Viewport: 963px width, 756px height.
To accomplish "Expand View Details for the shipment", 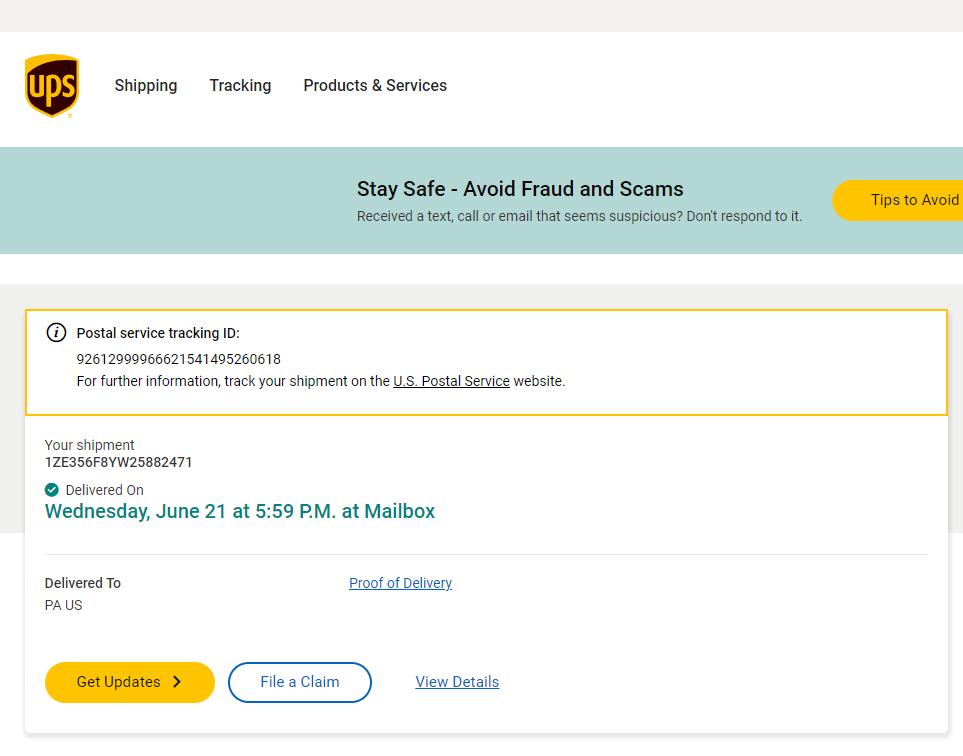I will coord(457,682).
